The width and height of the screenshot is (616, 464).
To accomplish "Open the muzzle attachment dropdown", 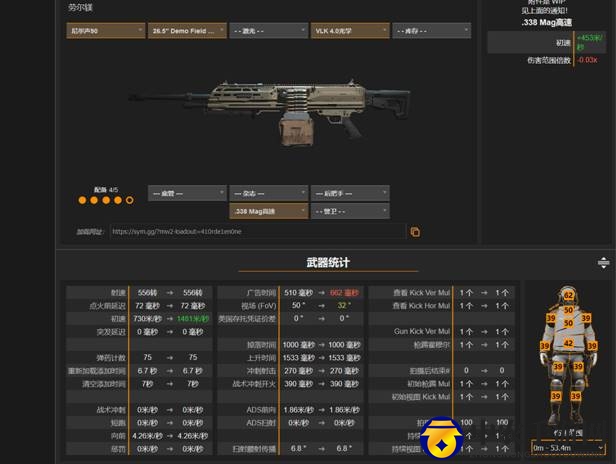I will pyautogui.click(x=106, y=31).
